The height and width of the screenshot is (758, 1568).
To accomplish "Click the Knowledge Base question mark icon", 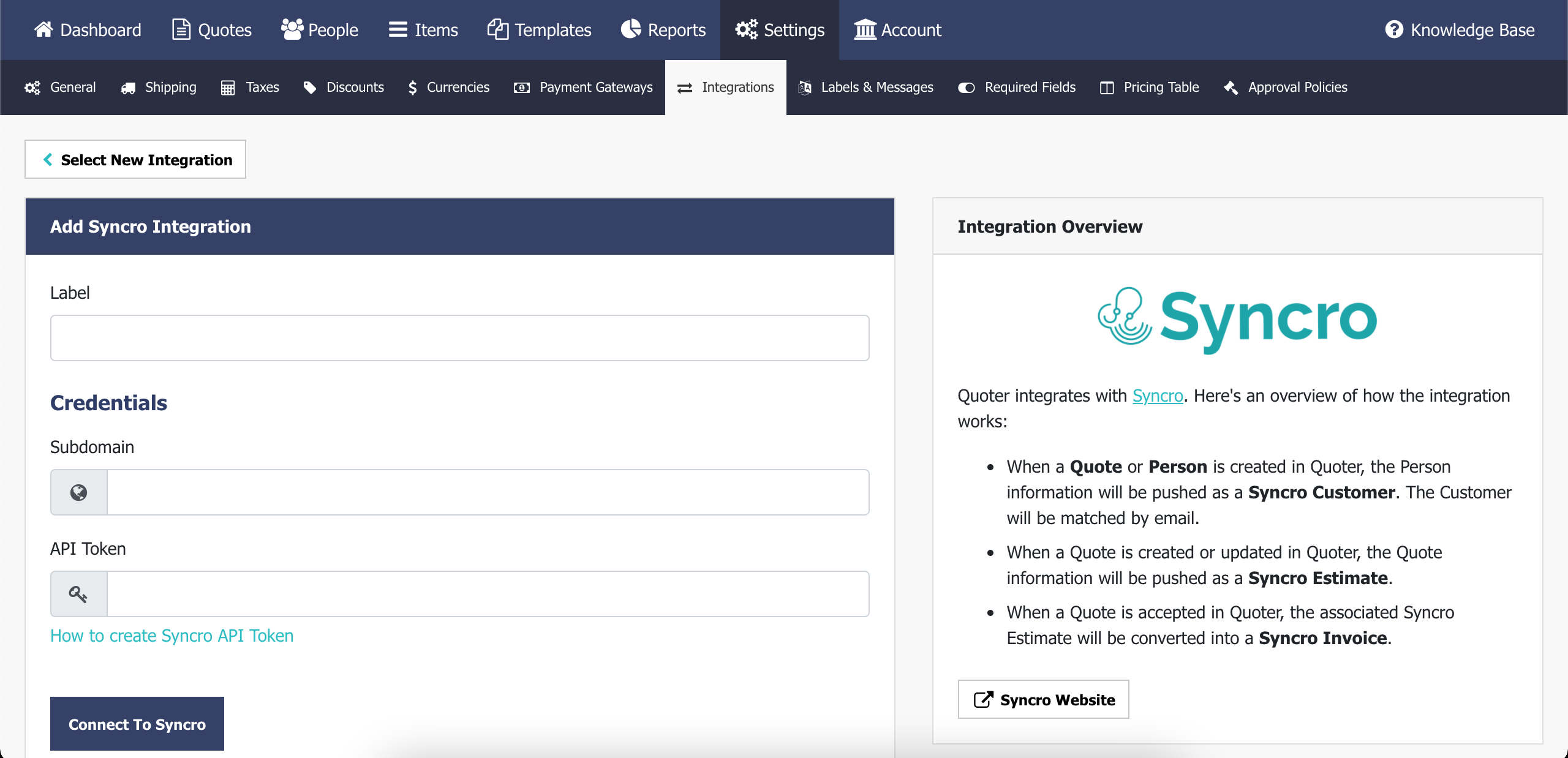I will coord(1394,29).
